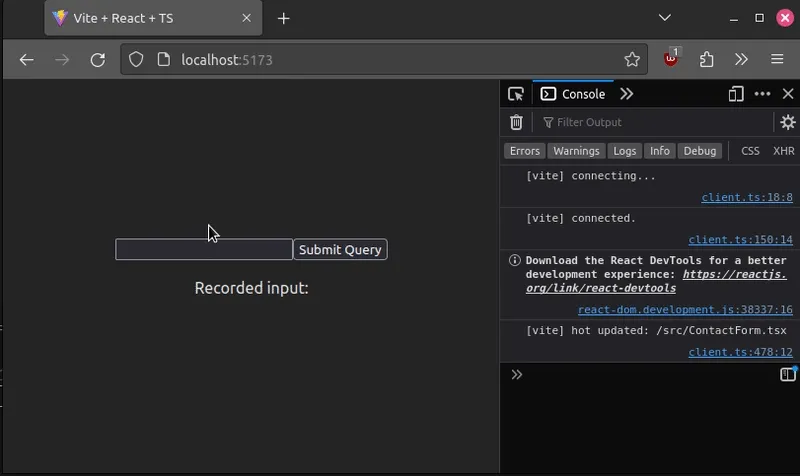The height and width of the screenshot is (476, 800).
Task: Open the tracking protection shield icon
Action: click(x=136, y=60)
